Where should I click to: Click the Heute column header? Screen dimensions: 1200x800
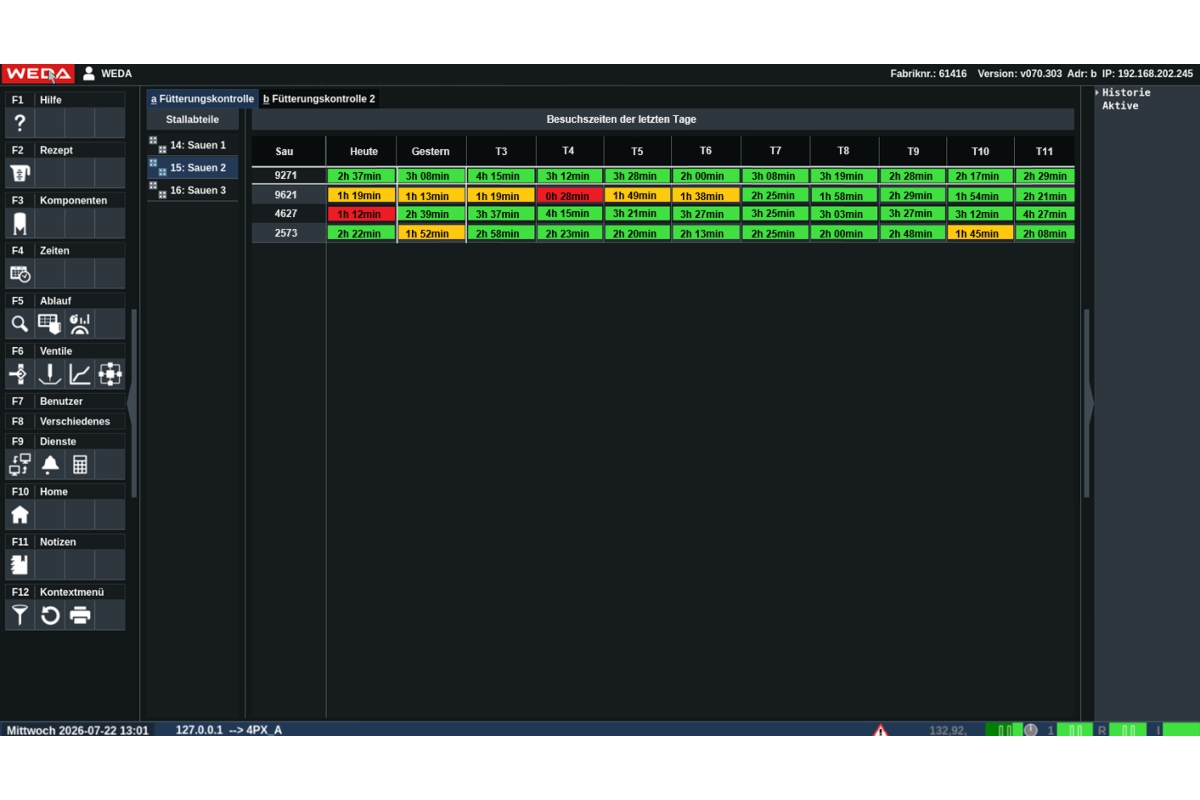pos(364,151)
